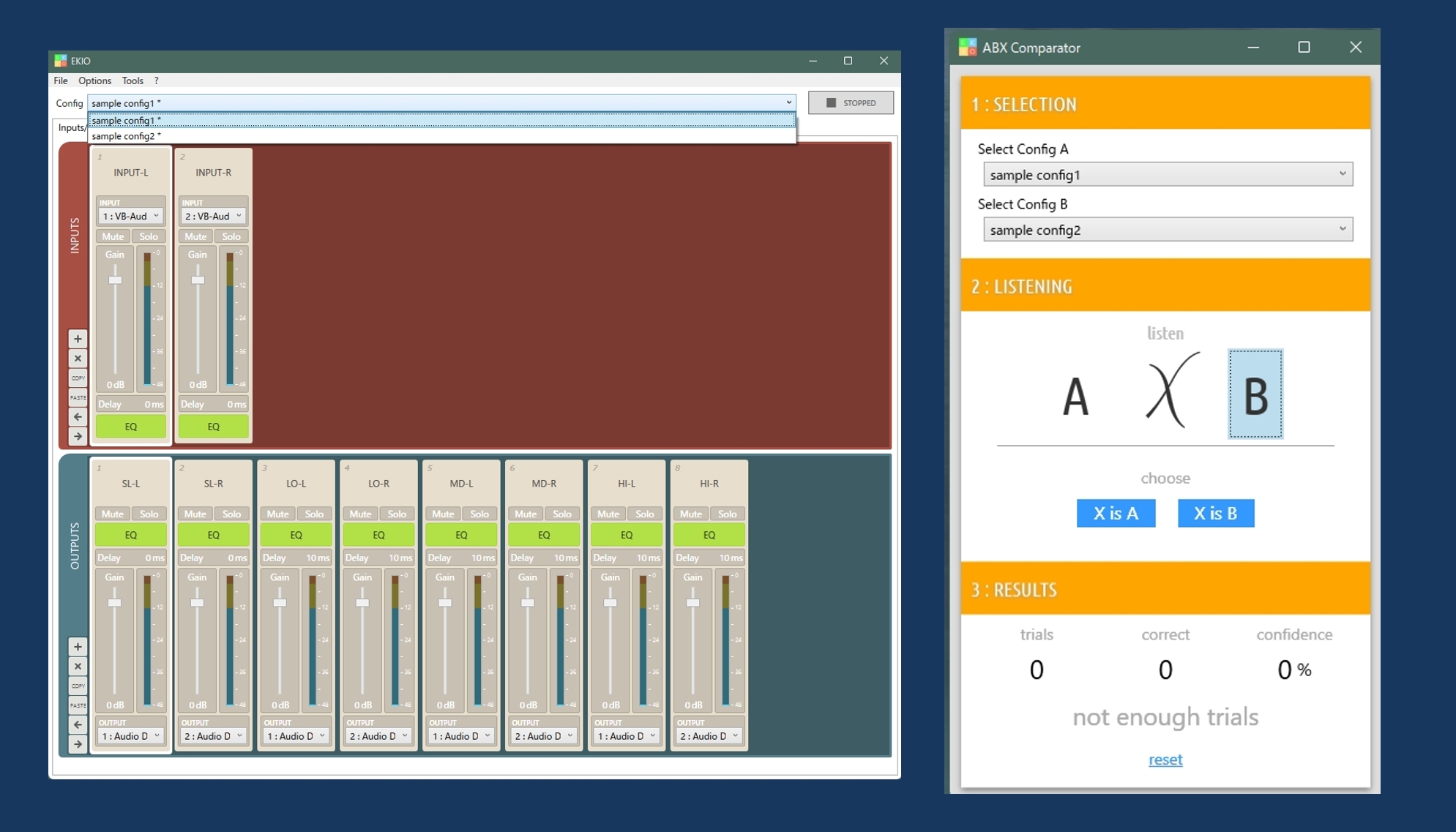
Task: Solo the INPUT-R channel
Action: pos(231,236)
